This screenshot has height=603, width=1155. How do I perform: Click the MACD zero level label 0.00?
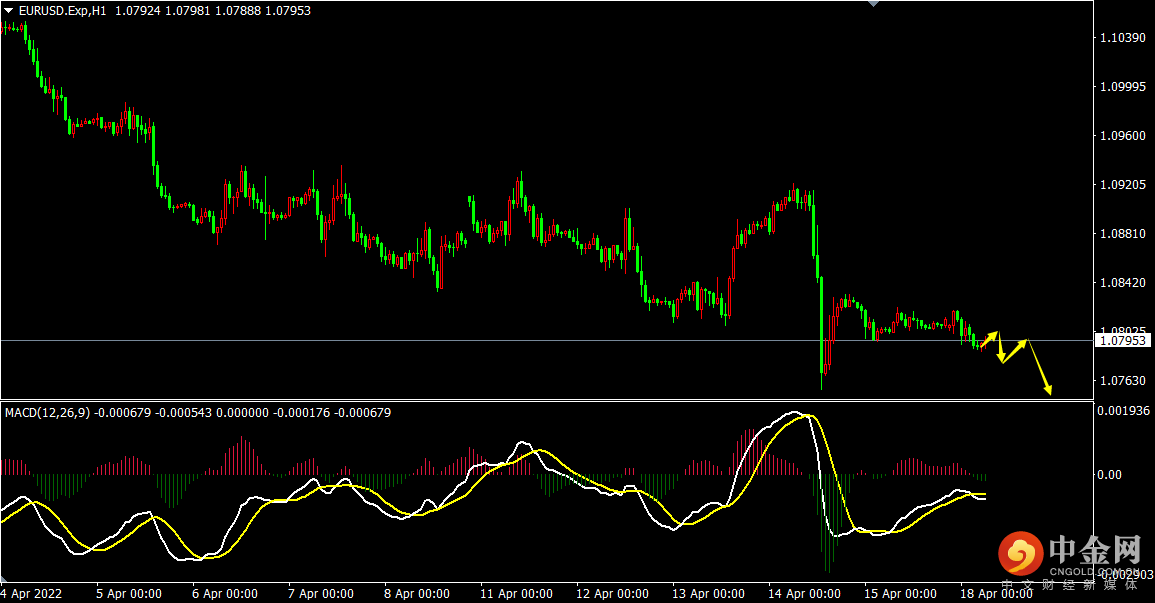(1109, 475)
